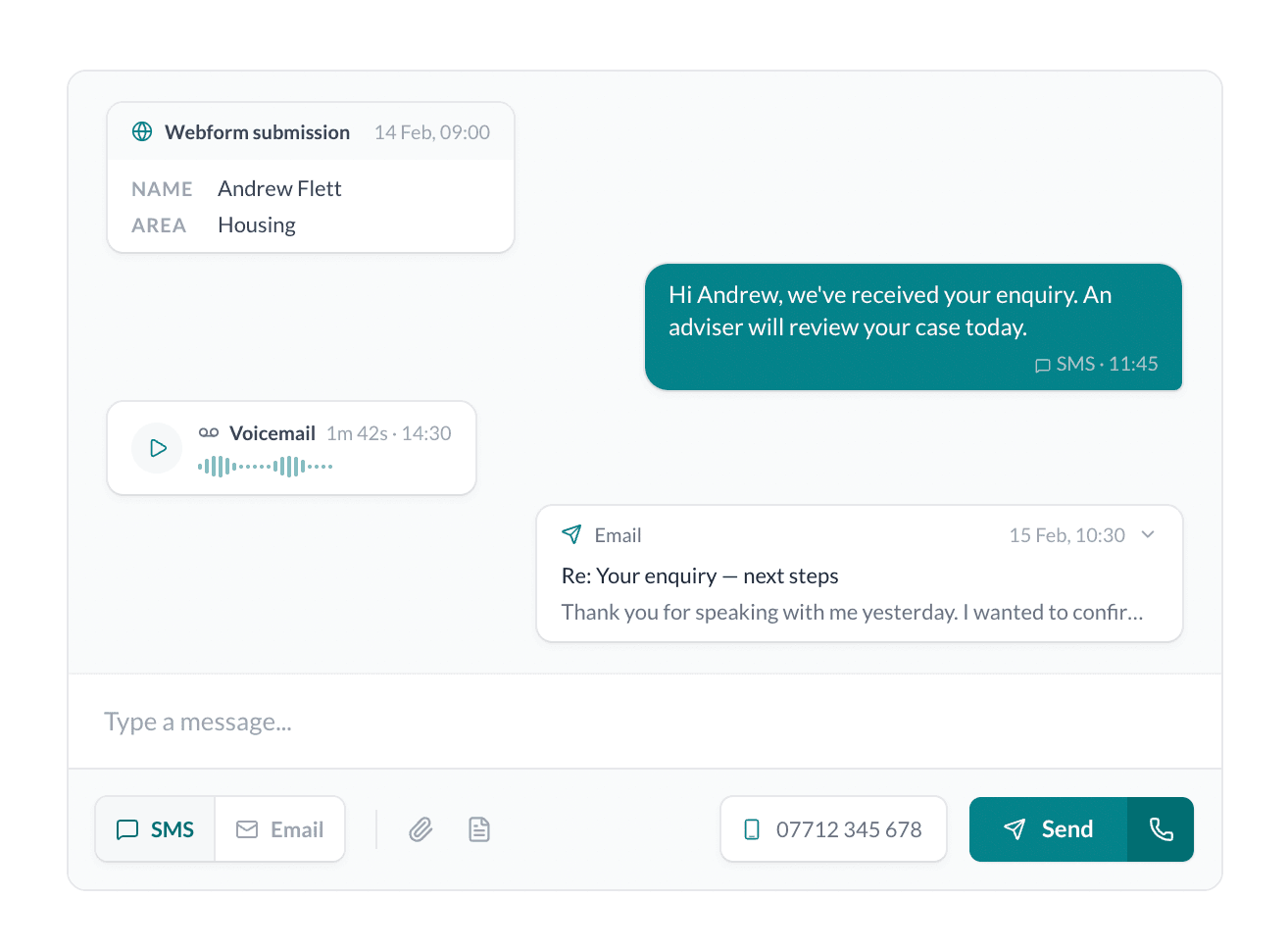Seek within the voicemail waveform
The height and width of the screenshot is (949, 1288).
266,467
